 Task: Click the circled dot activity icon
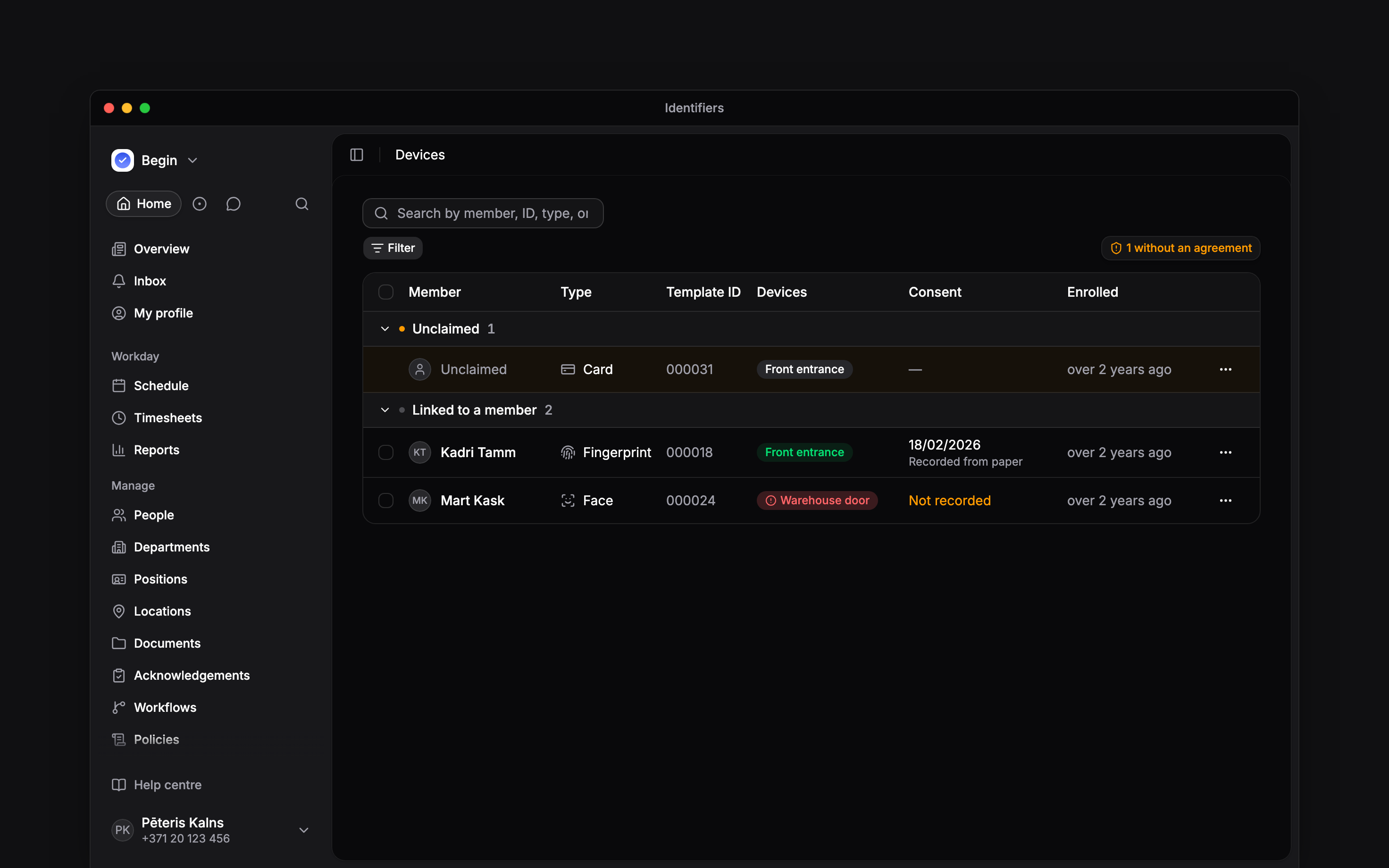pyautogui.click(x=199, y=204)
